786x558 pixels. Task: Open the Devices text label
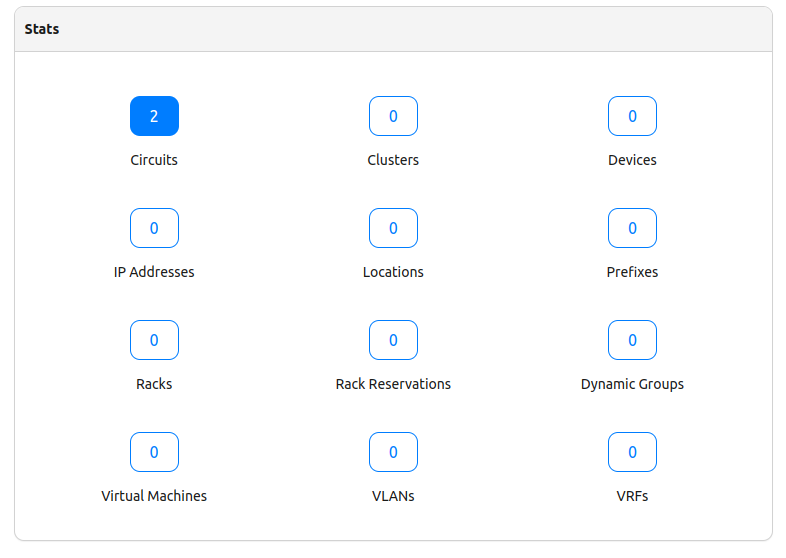tap(632, 160)
